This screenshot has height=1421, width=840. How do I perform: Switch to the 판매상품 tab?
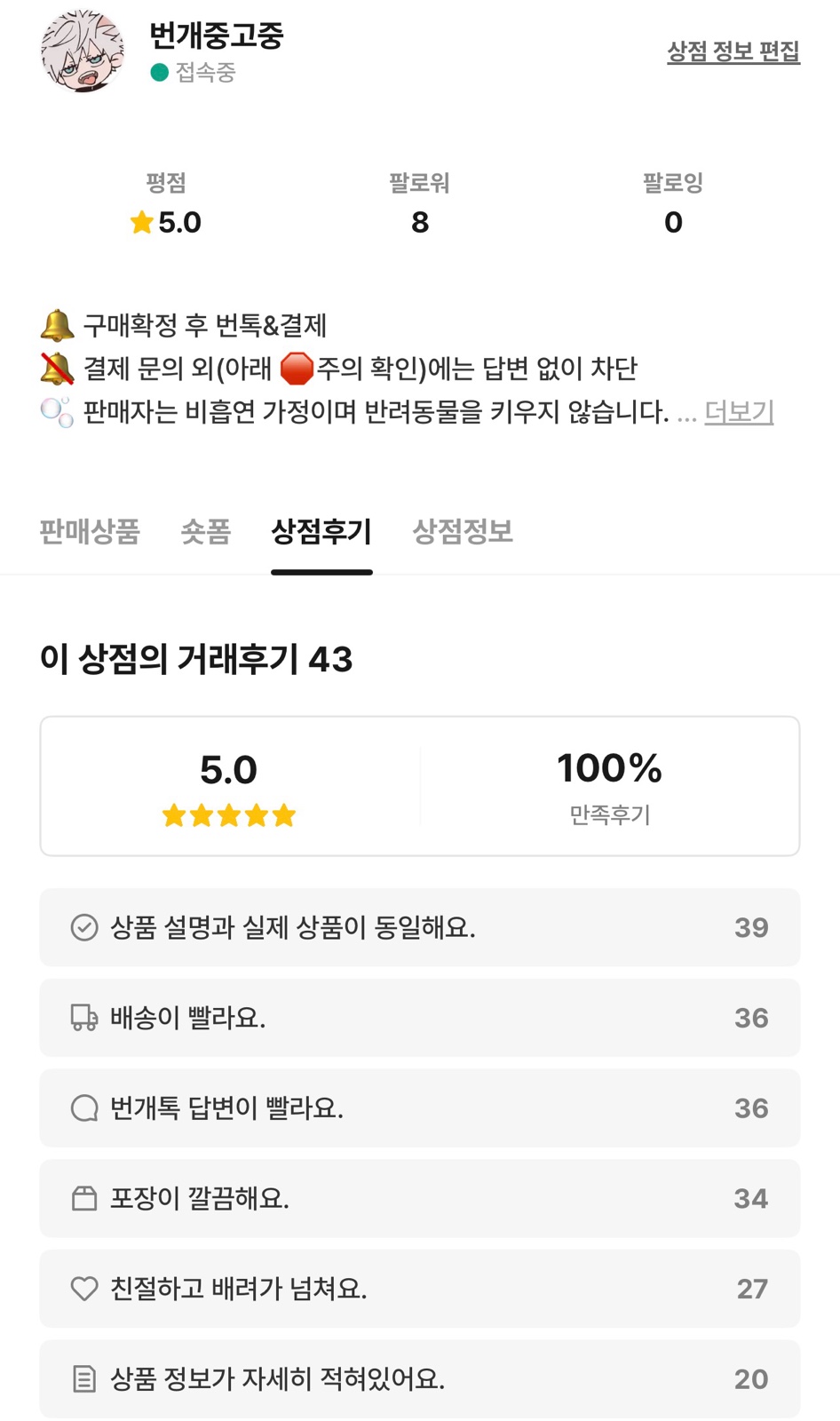pos(90,532)
